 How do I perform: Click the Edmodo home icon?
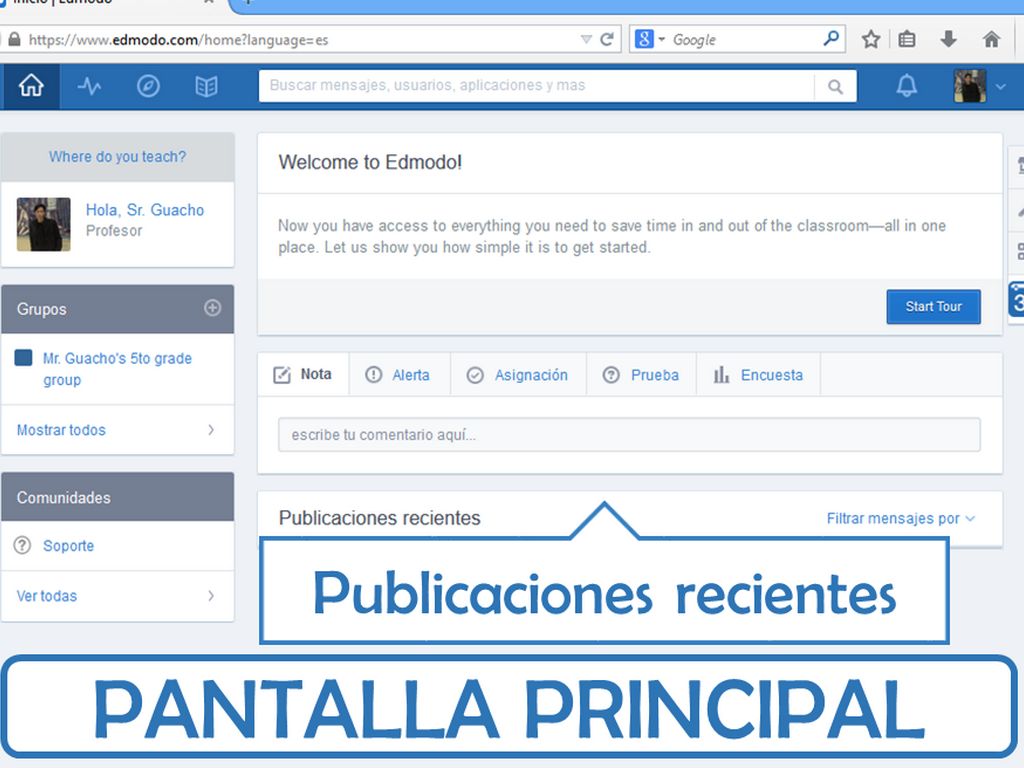point(31,87)
